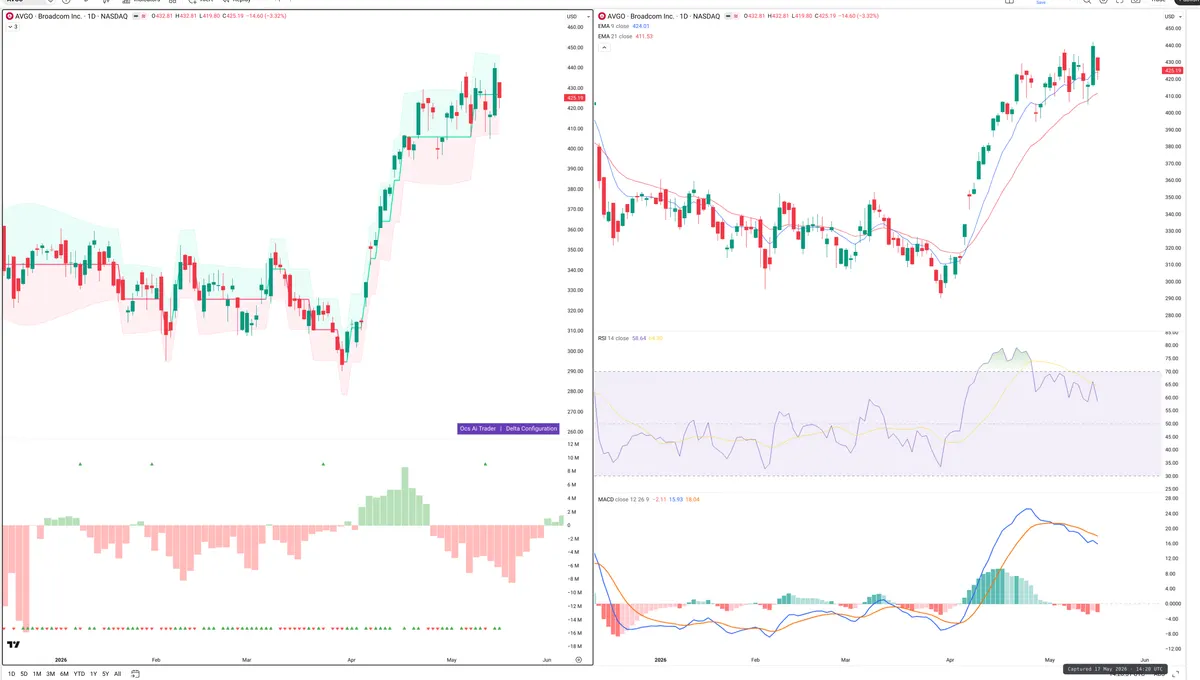Select the RSI 14 close indicator legend
This screenshot has width=1200, height=680.
[613, 339]
